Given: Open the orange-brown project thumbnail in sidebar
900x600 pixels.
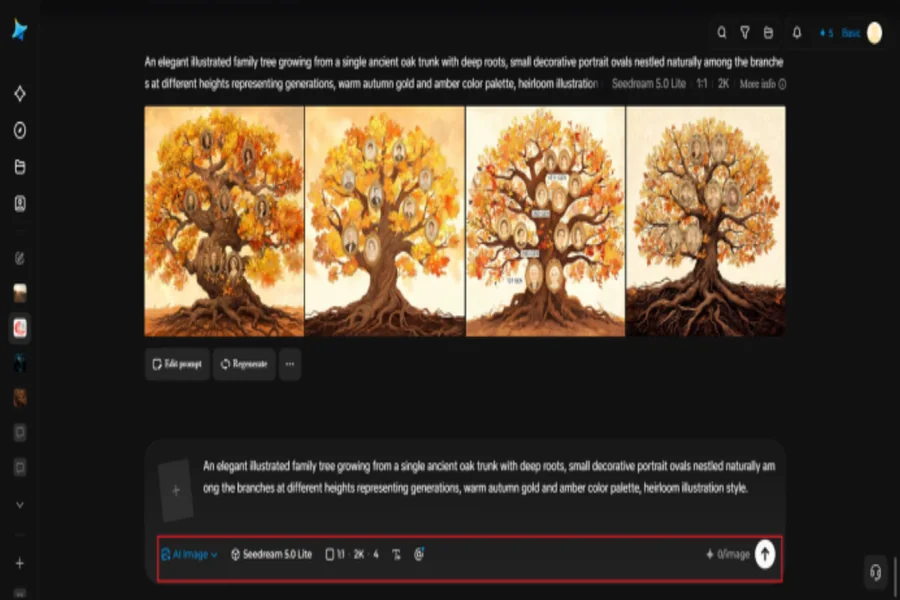Looking at the screenshot, I should point(20,398).
